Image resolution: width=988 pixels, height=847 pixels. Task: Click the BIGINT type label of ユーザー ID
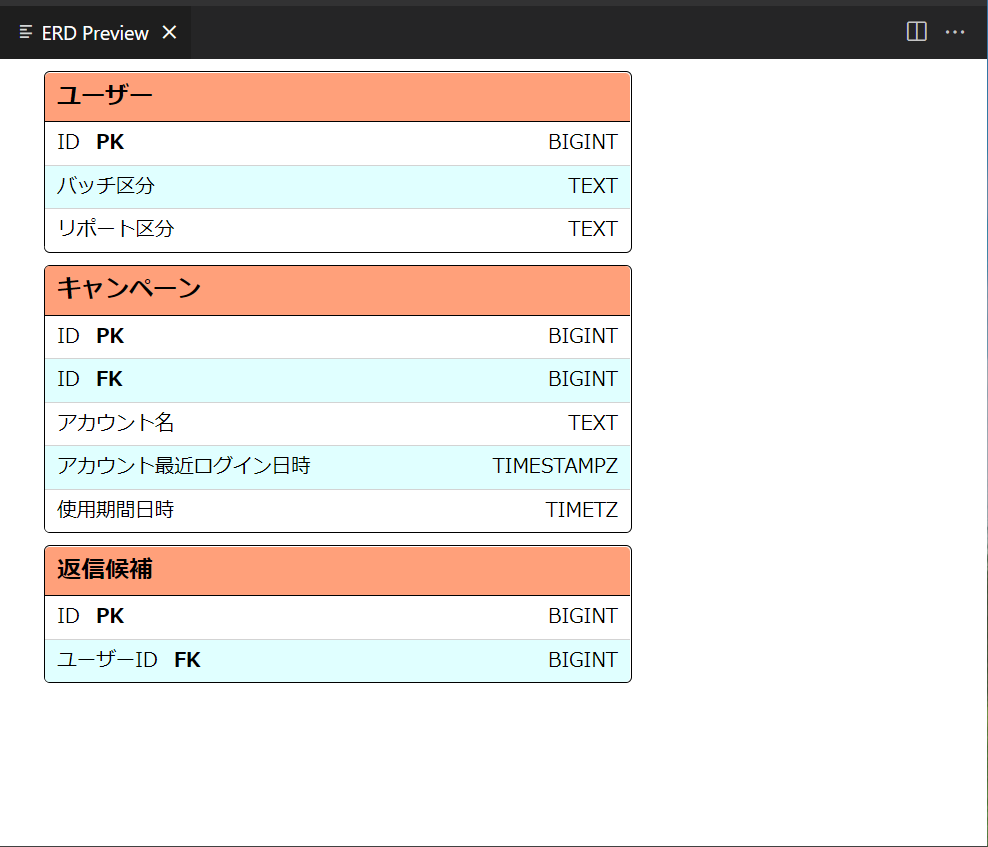point(582,141)
